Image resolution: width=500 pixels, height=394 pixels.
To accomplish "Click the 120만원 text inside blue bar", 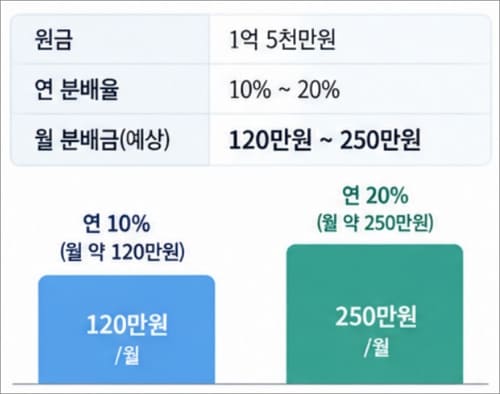I will pyautogui.click(x=127, y=325).
